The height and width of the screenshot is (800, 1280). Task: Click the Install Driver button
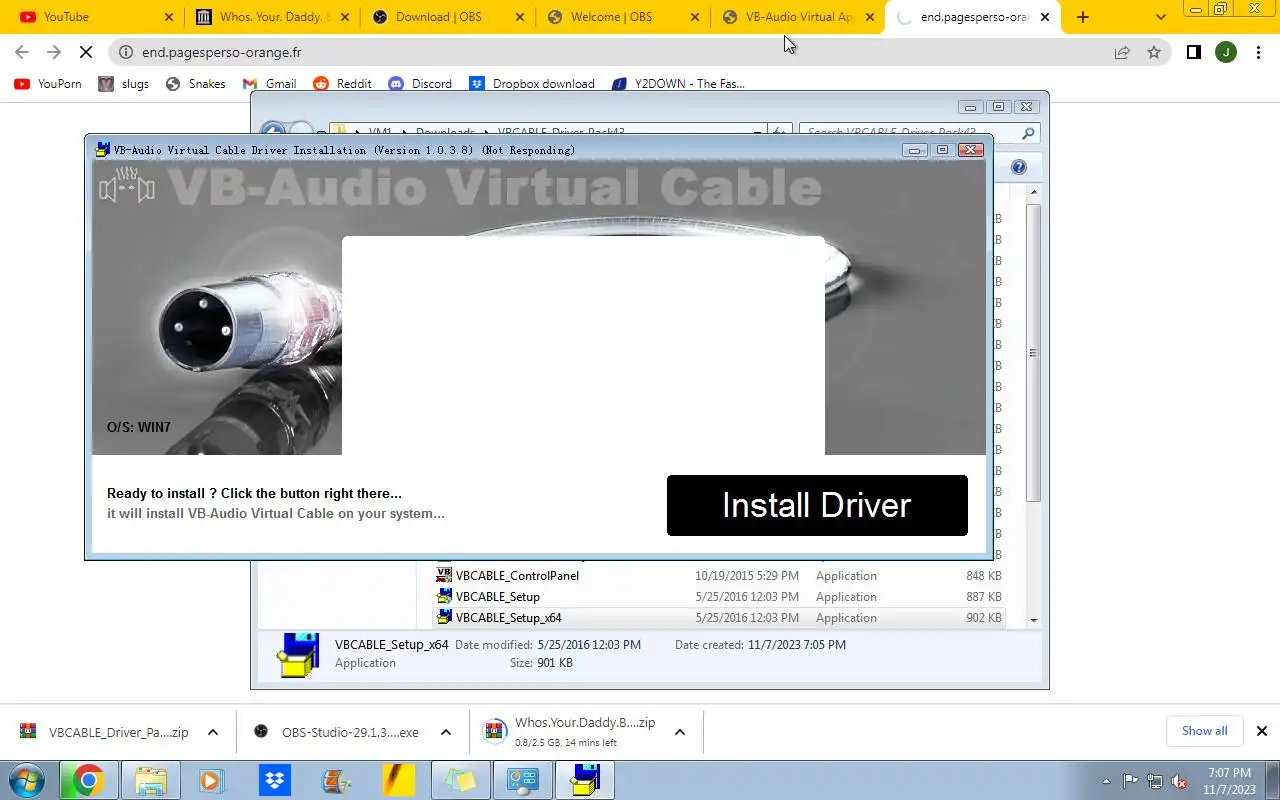(817, 505)
